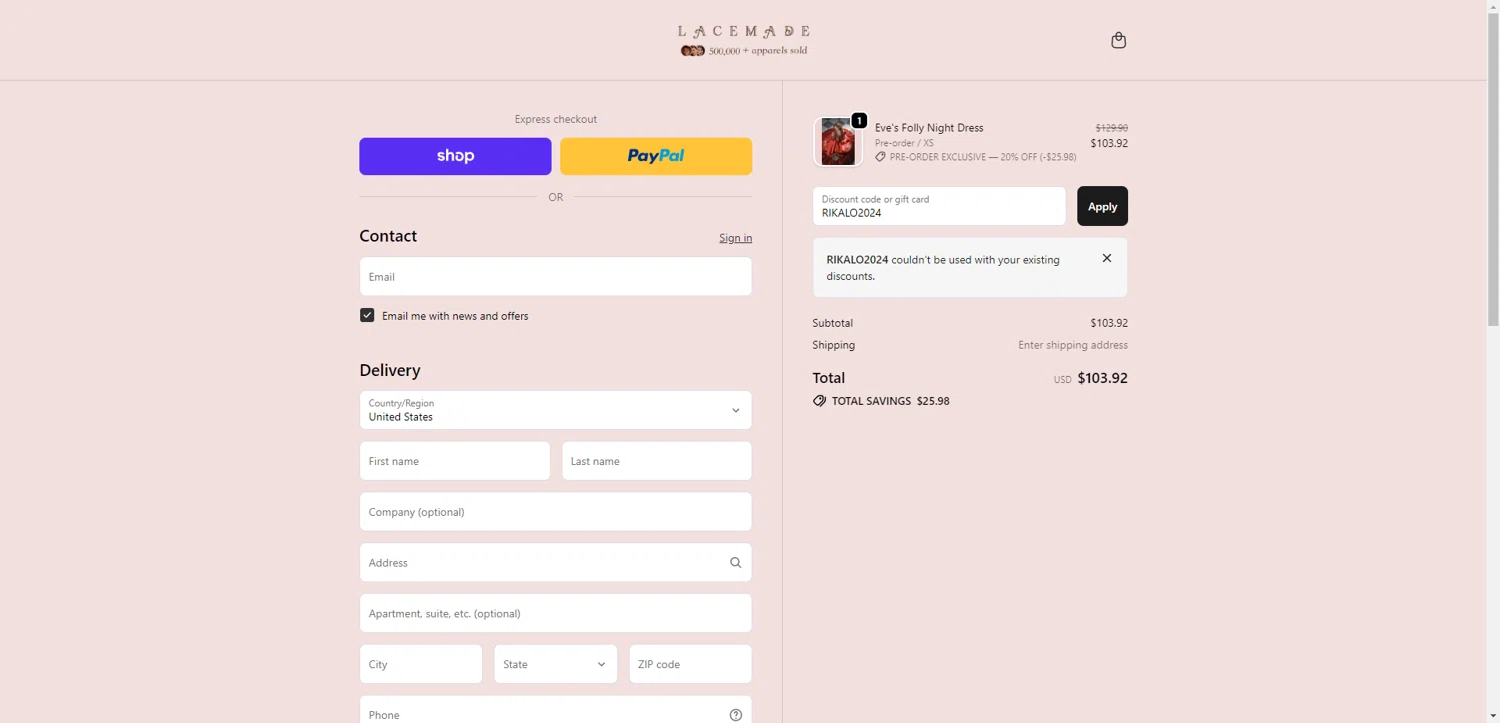Click the 'Express checkout' label
The height and width of the screenshot is (723, 1500).
[x=555, y=119]
